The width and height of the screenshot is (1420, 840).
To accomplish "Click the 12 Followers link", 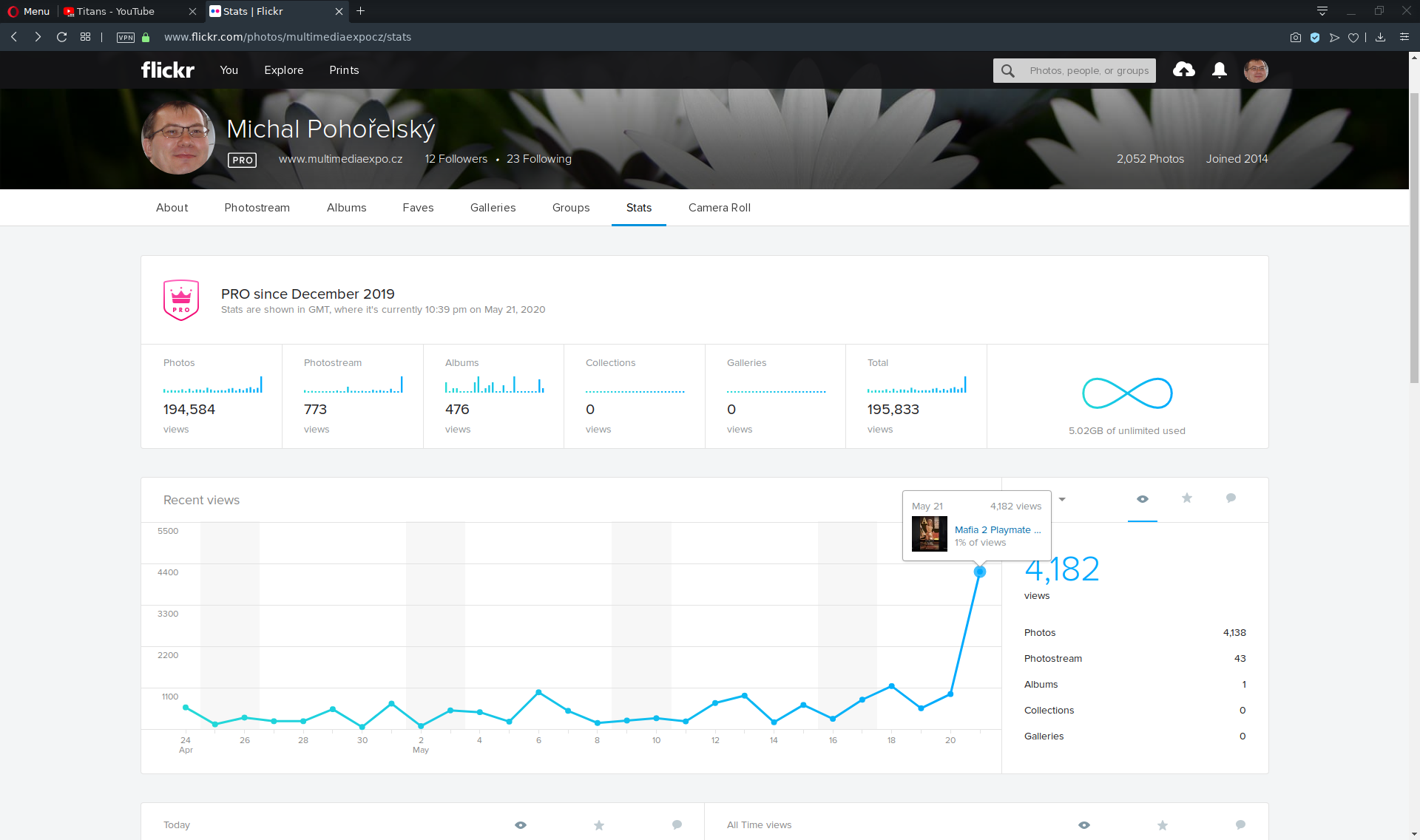I will 456,159.
